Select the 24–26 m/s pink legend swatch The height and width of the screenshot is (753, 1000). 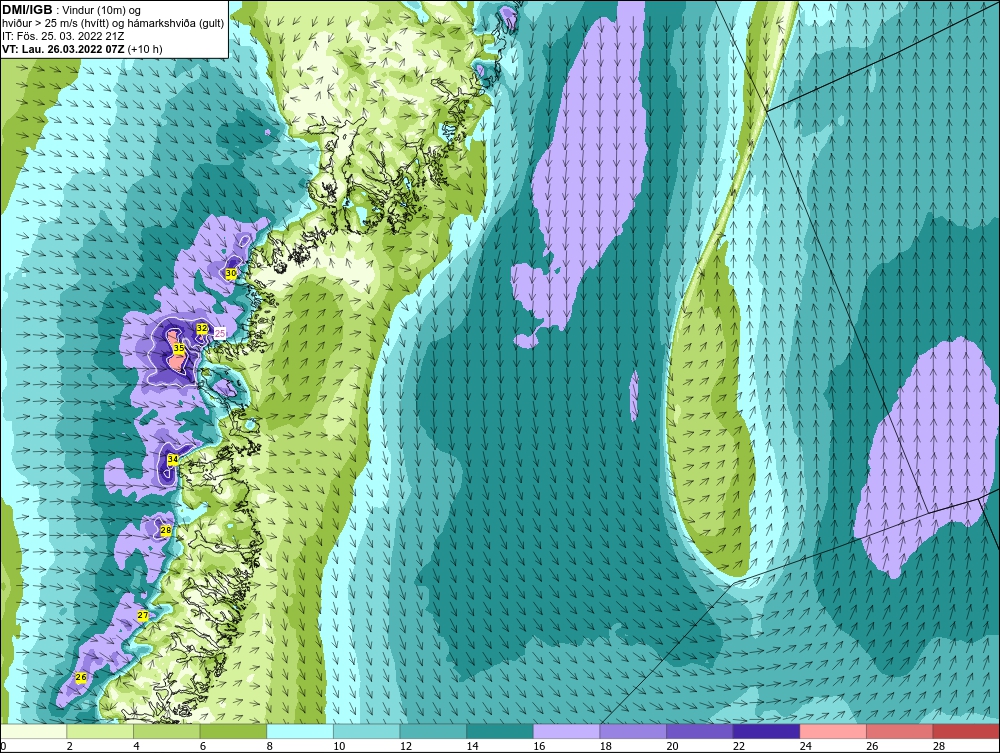tap(833, 731)
